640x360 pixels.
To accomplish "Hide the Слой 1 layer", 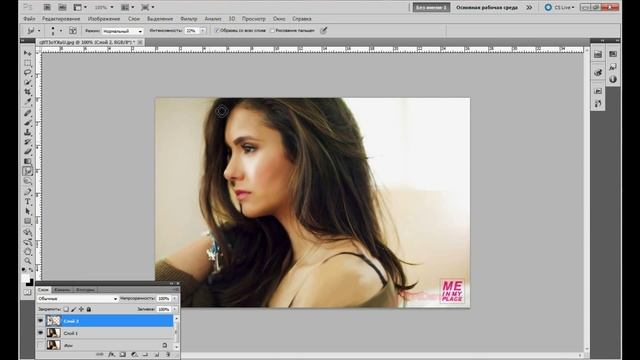I will pos(40,333).
